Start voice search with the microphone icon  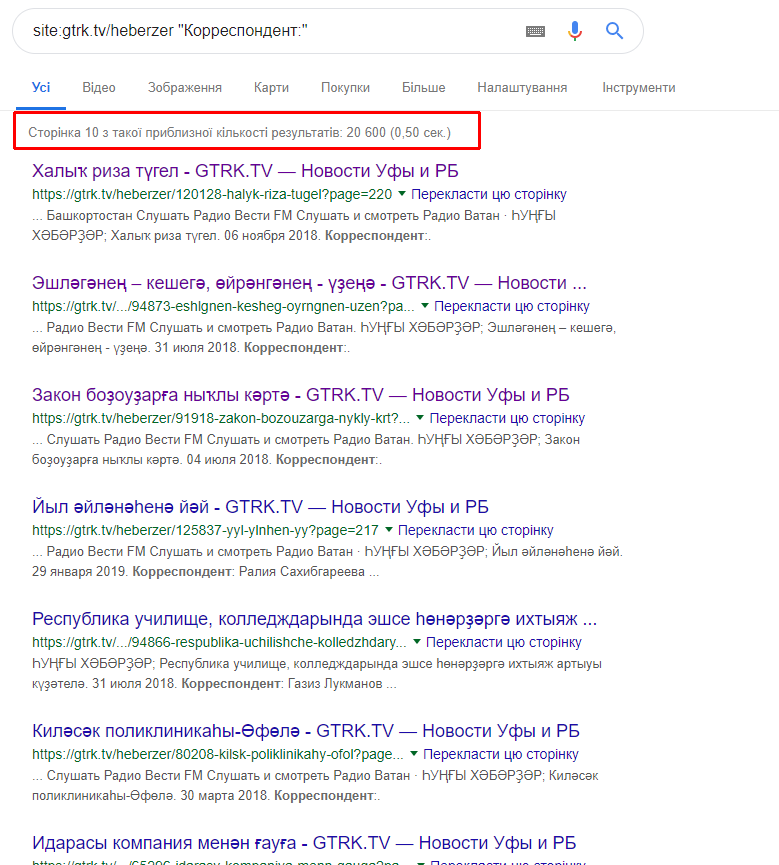point(575,31)
